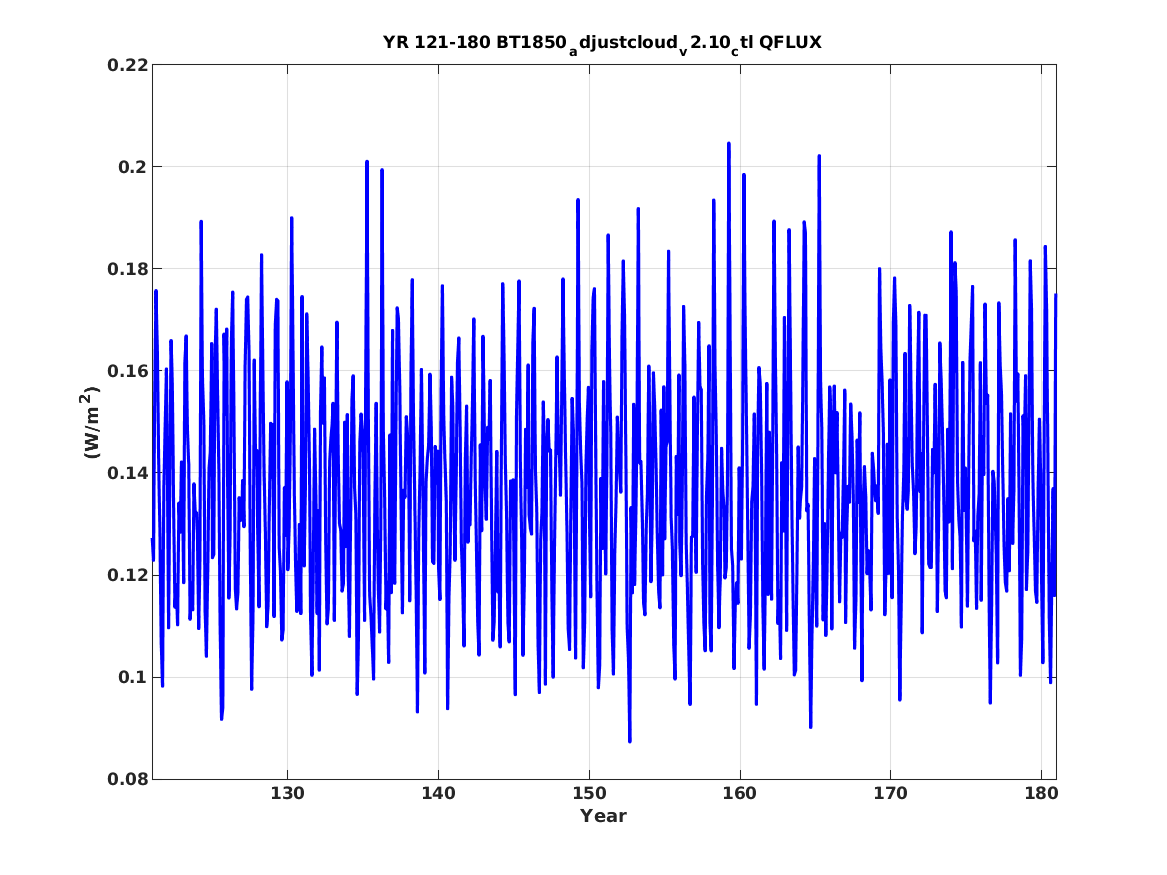This screenshot has height=875, width=1167.
Task: Click x-axis tick label 170
Action: [x=890, y=794]
